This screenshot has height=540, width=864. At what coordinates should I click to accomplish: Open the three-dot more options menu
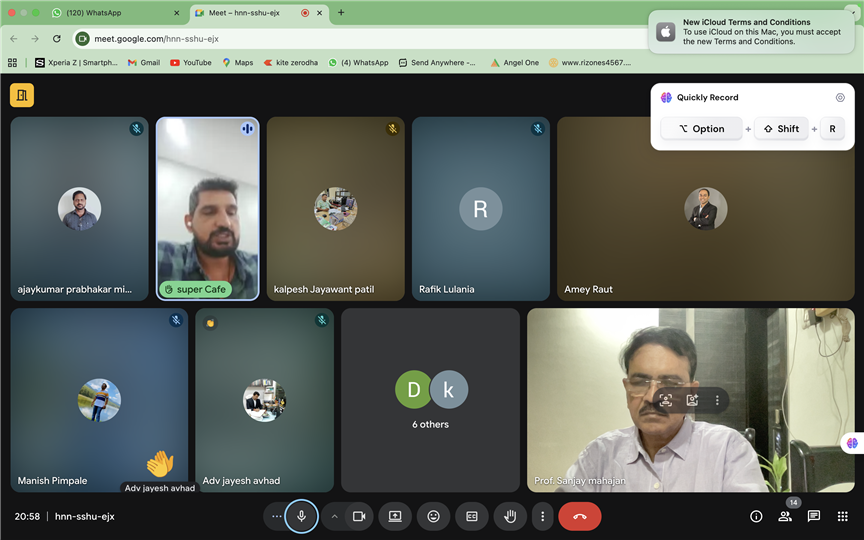543,516
